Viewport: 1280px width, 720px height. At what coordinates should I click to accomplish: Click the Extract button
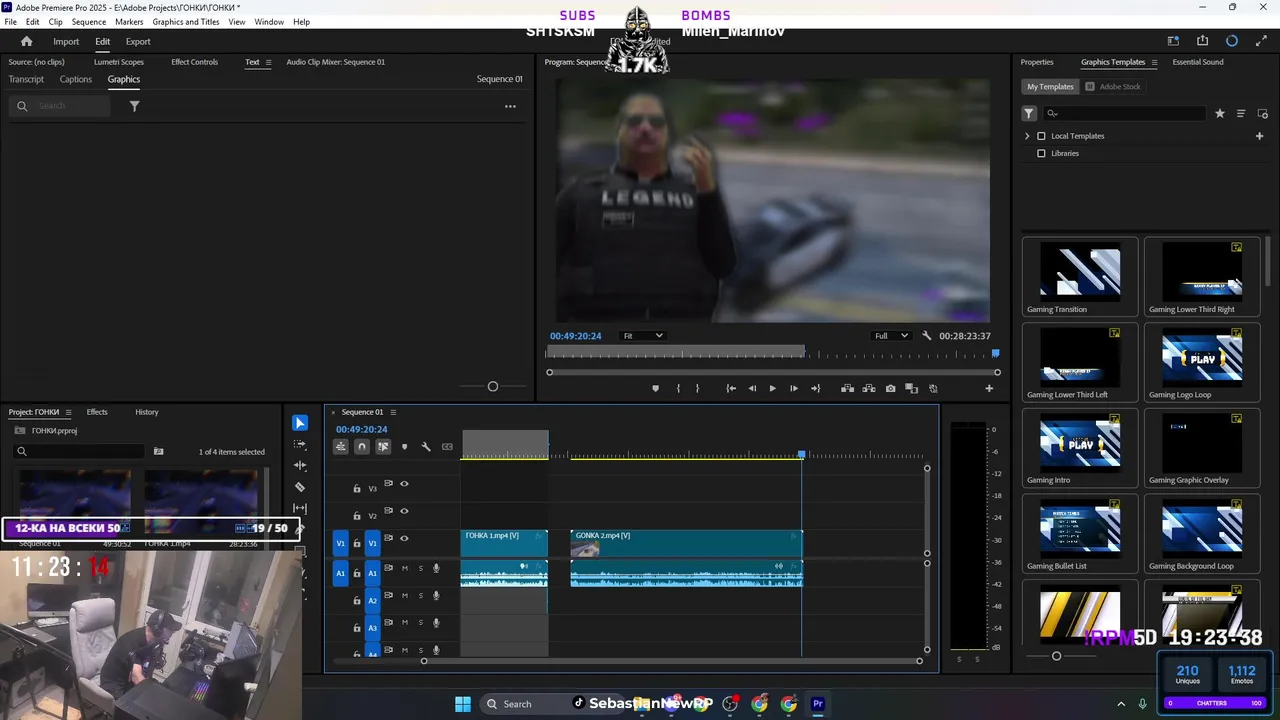[869, 388]
